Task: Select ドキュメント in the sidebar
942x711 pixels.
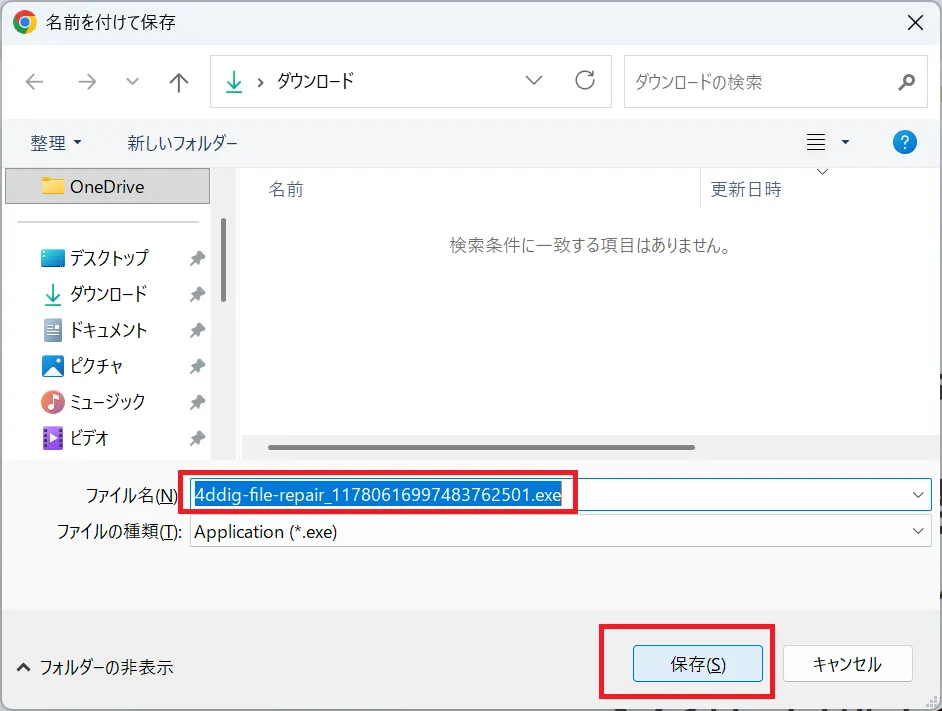Action: coord(109,330)
